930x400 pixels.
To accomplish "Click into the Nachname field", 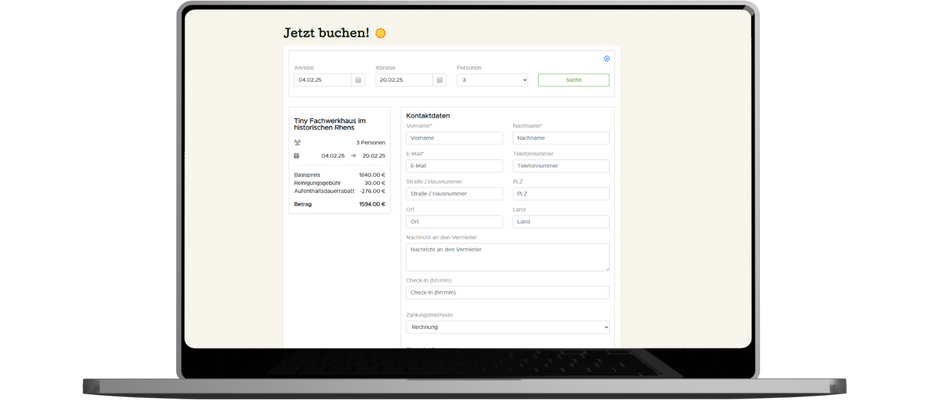I will 561,138.
